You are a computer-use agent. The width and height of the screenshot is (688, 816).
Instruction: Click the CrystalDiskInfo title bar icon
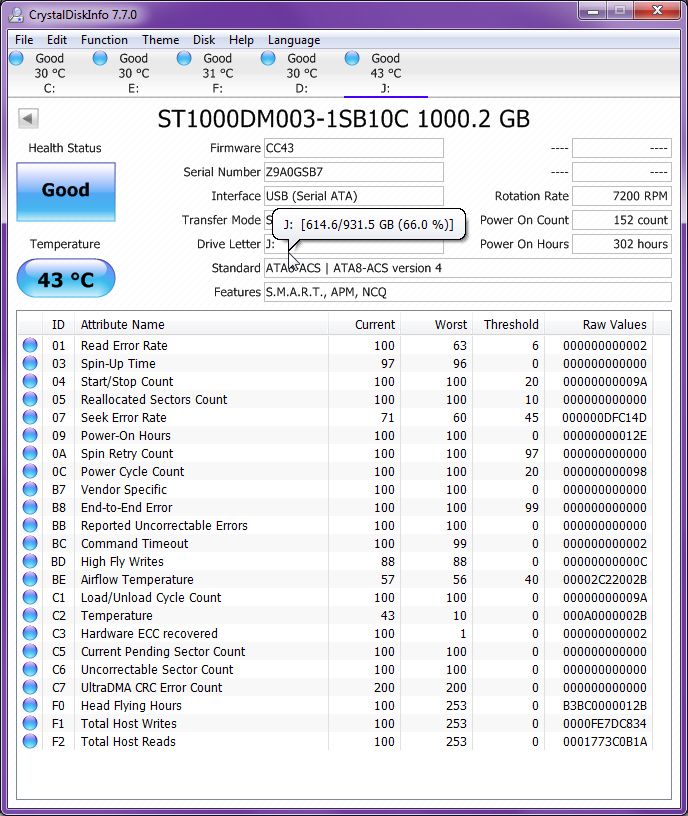pos(16,15)
